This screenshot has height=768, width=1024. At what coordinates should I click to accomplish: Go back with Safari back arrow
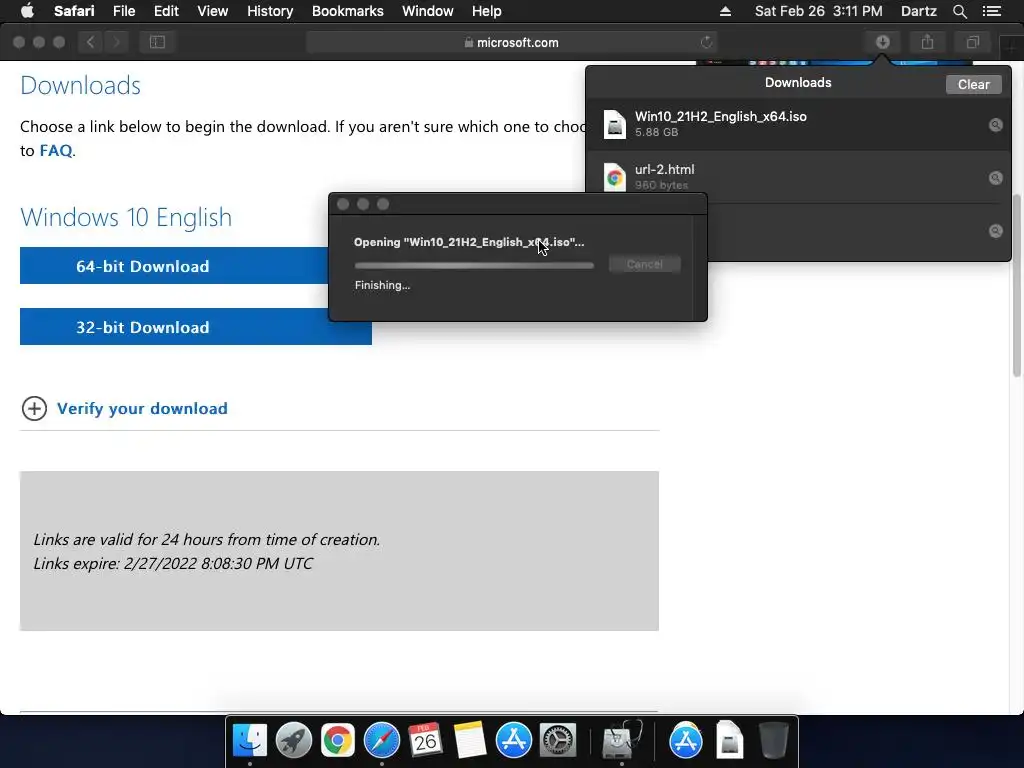90,42
